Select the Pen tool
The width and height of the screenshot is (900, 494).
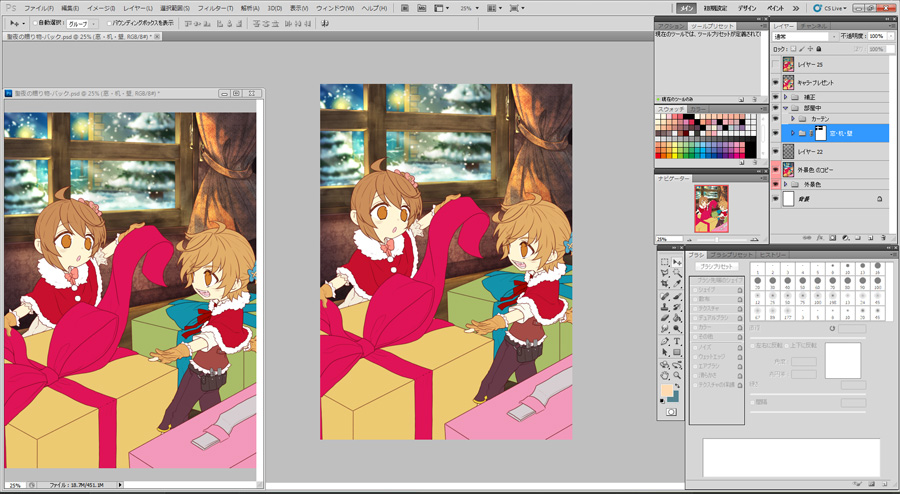tap(664, 340)
